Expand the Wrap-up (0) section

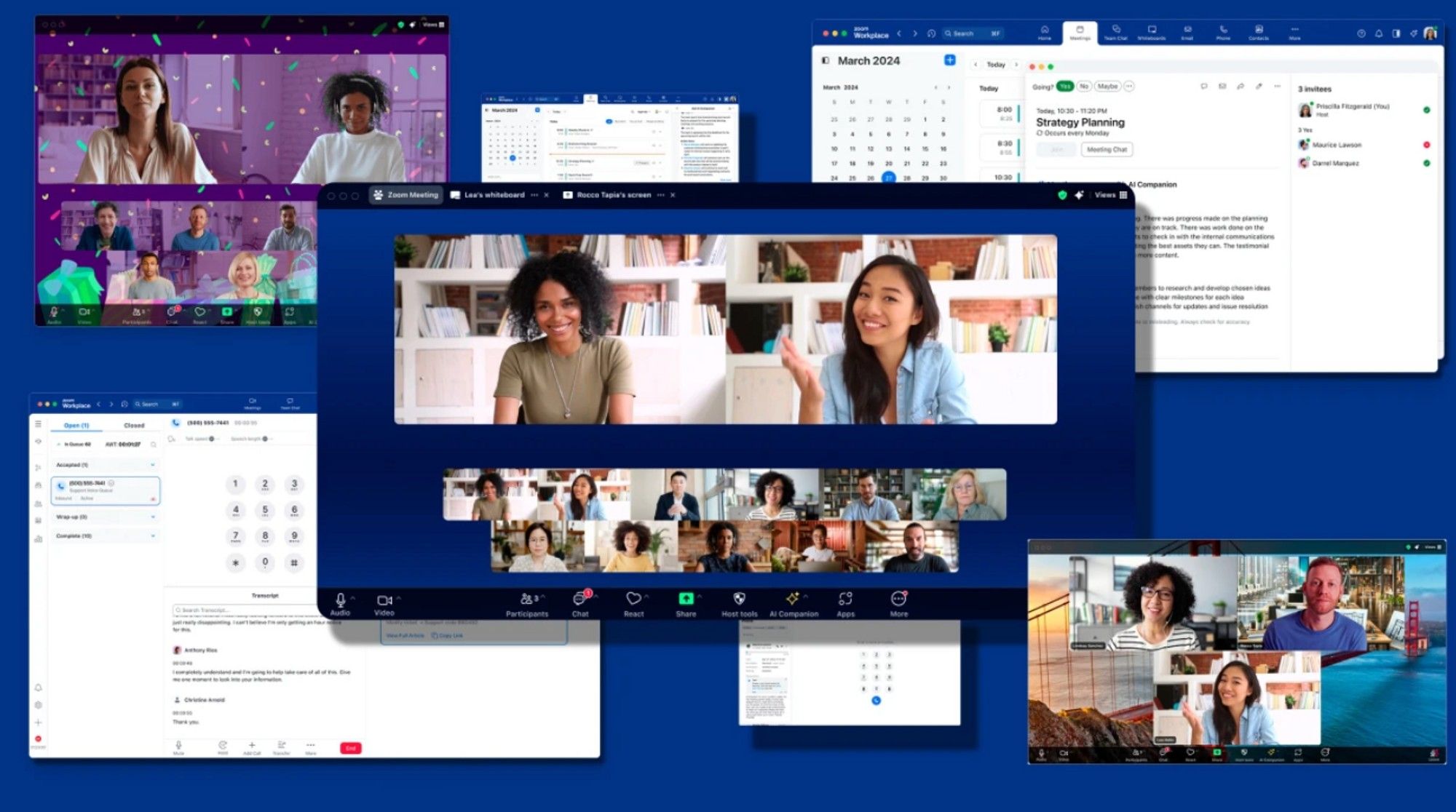click(153, 517)
